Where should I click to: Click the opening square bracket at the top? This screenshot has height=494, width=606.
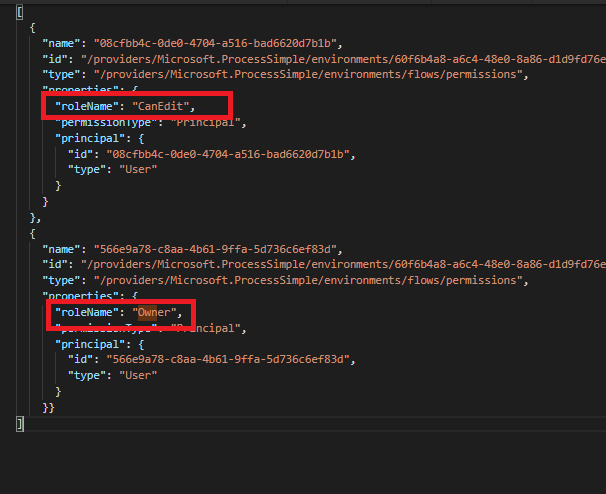click(x=20, y=13)
